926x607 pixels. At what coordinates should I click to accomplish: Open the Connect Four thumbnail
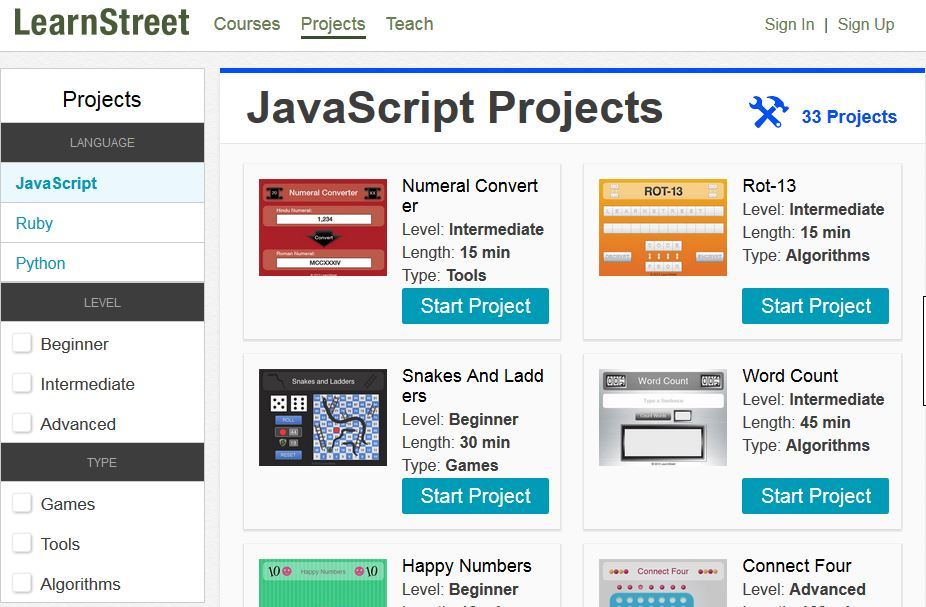coord(663,583)
